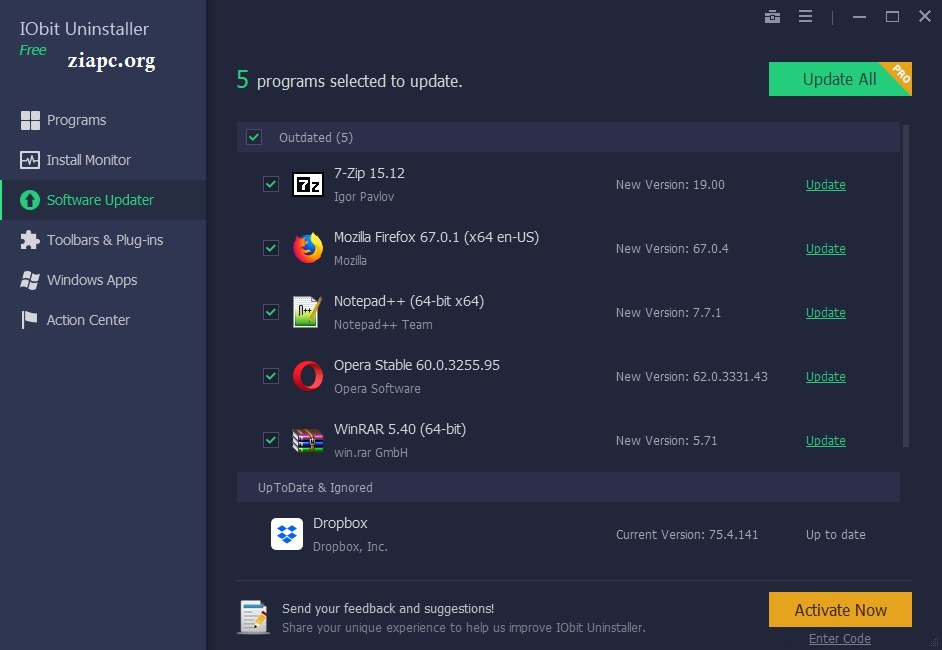Click the UpToDate & Ignored section header
Screen dimensions: 942x650
(568, 487)
